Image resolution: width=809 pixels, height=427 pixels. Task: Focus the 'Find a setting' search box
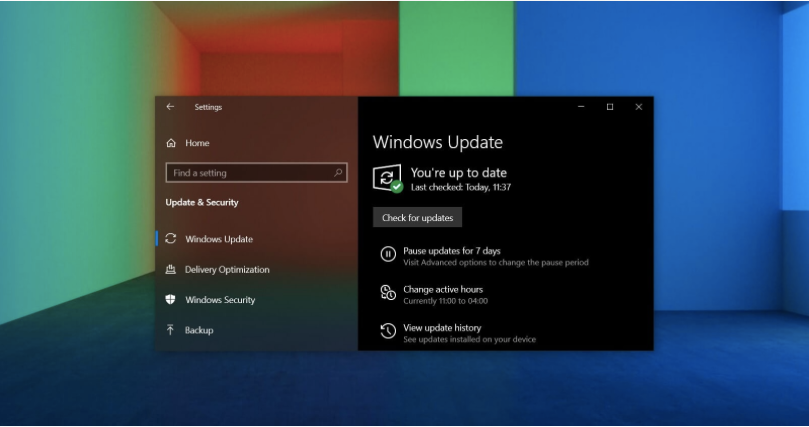point(256,173)
